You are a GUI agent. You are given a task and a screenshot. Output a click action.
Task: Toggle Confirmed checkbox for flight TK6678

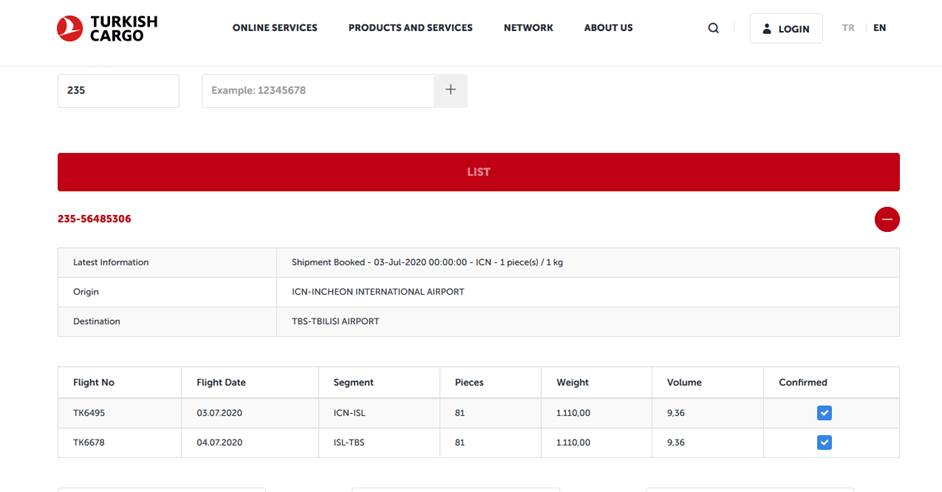tap(823, 442)
